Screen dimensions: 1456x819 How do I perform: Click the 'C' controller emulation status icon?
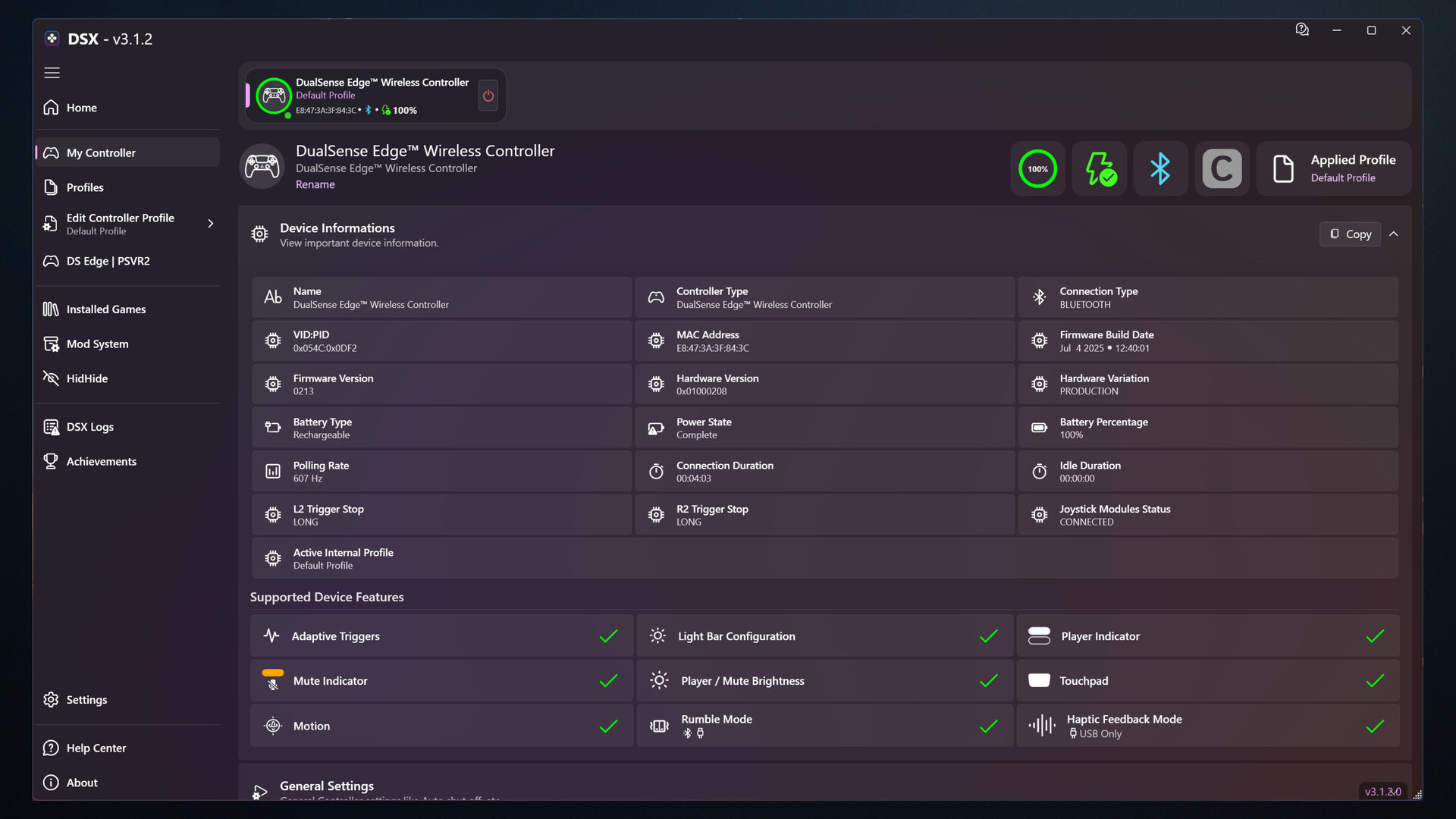[1222, 168]
